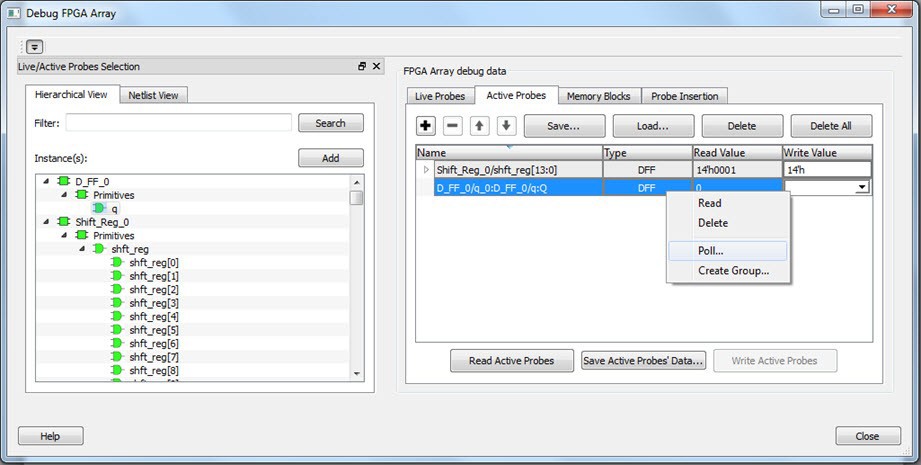Expand the Shift_Reg_0/shft_reg[13:0] table row

tap(427, 170)
